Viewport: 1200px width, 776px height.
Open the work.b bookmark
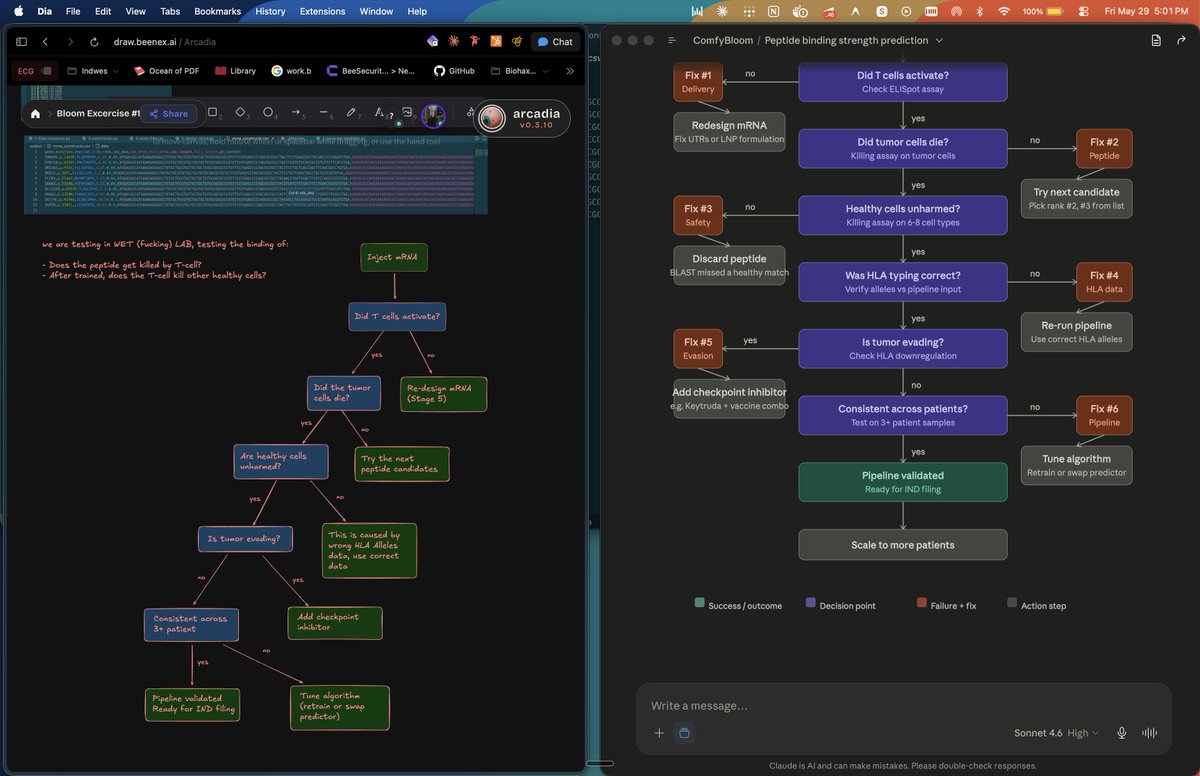[291, 71]
